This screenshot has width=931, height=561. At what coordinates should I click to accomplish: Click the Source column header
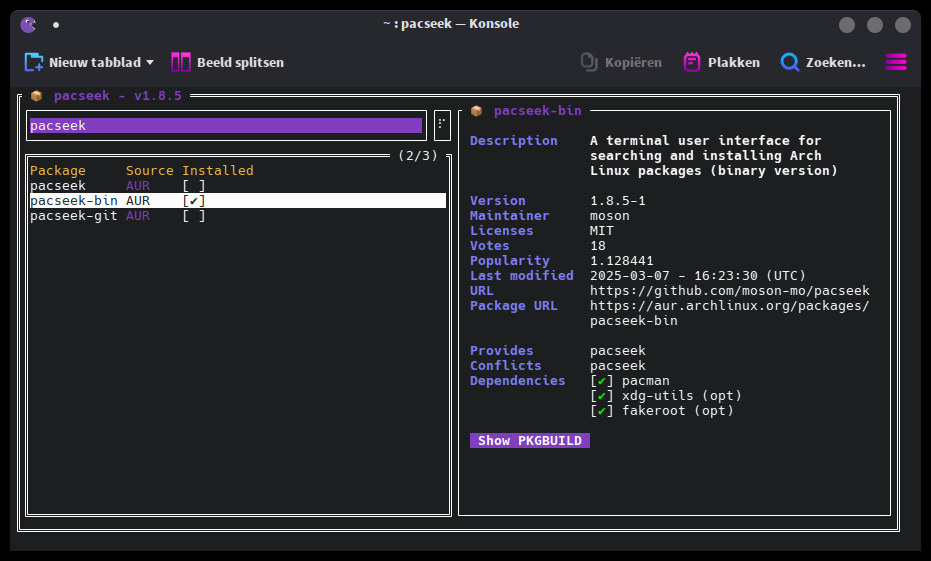tap(150, 170)
